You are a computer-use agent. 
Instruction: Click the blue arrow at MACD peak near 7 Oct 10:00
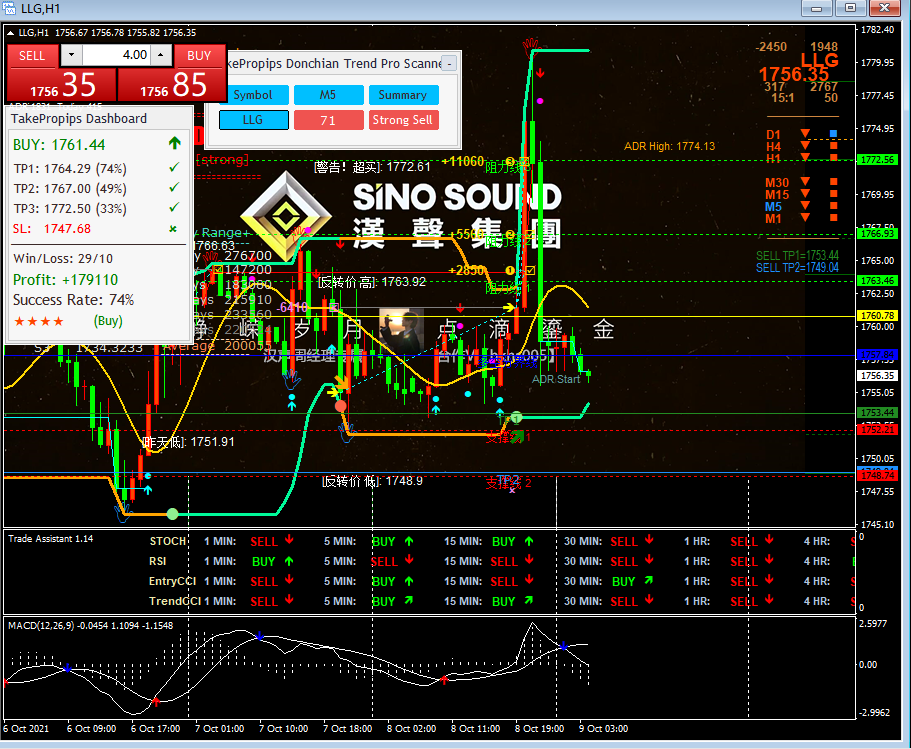pos(260,637)
